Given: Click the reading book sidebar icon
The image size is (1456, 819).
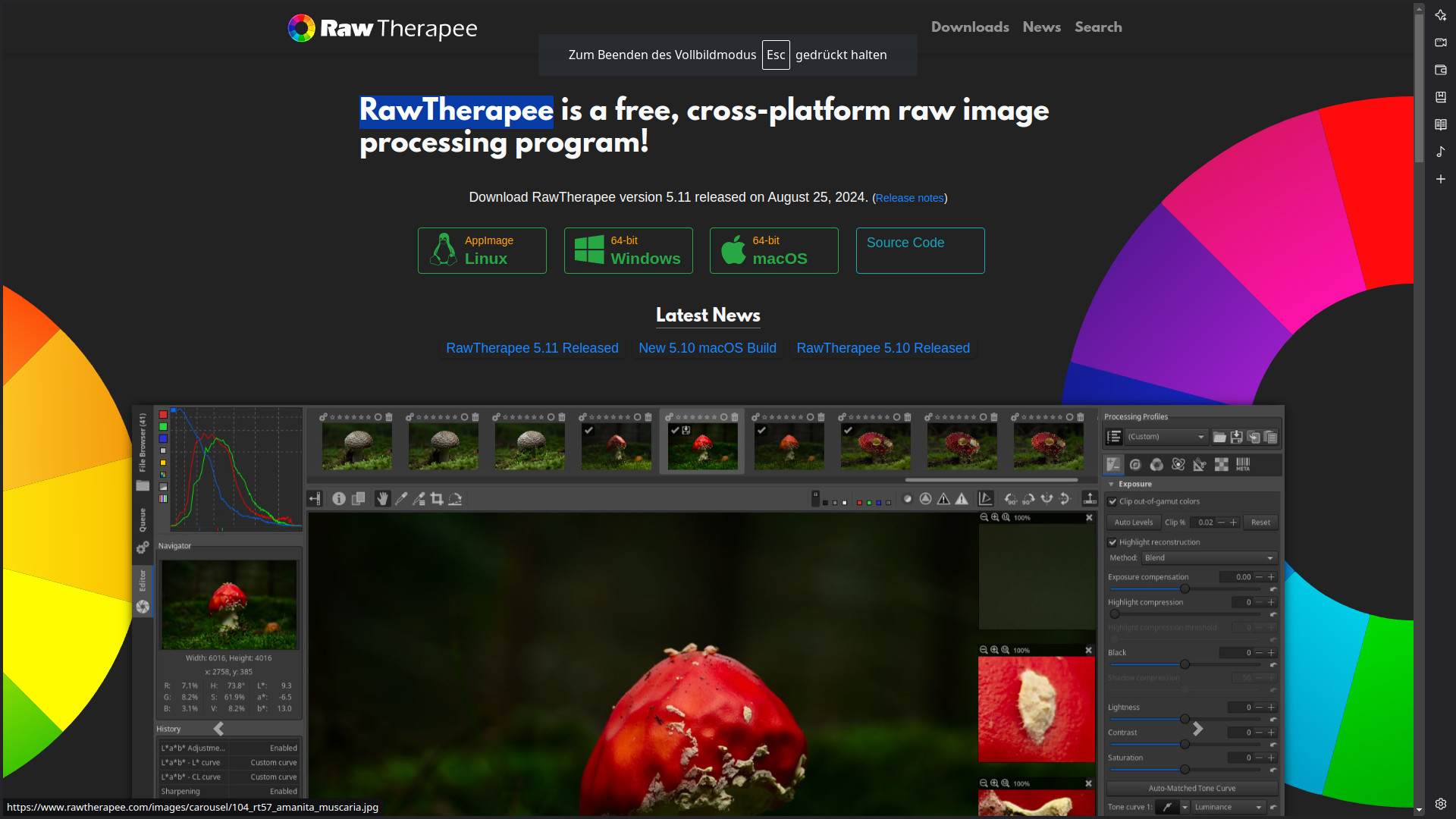Looking at the screenshot, I should [x=1441, y=124].
